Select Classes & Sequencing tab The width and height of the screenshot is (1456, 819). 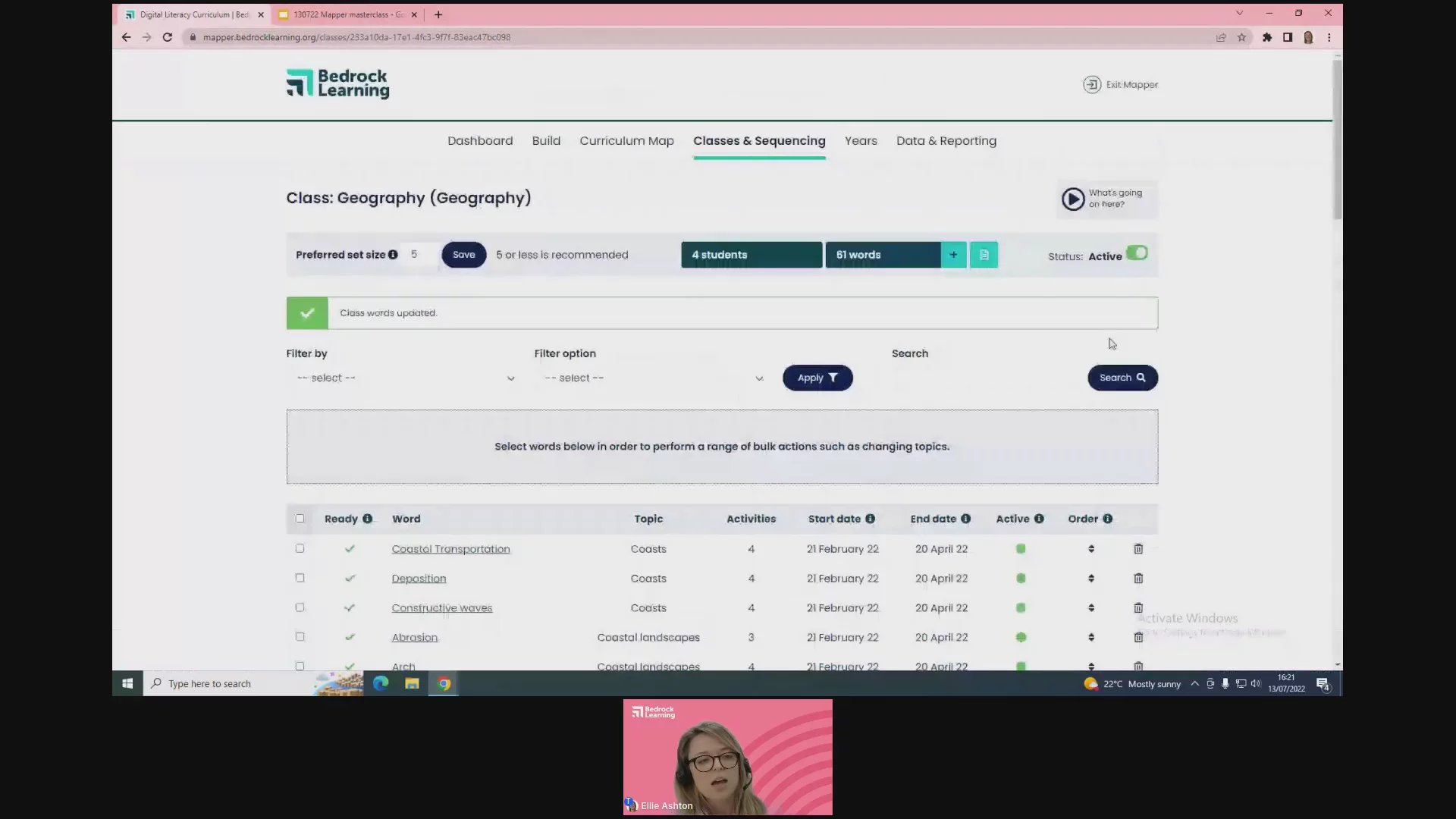[759, 141]
